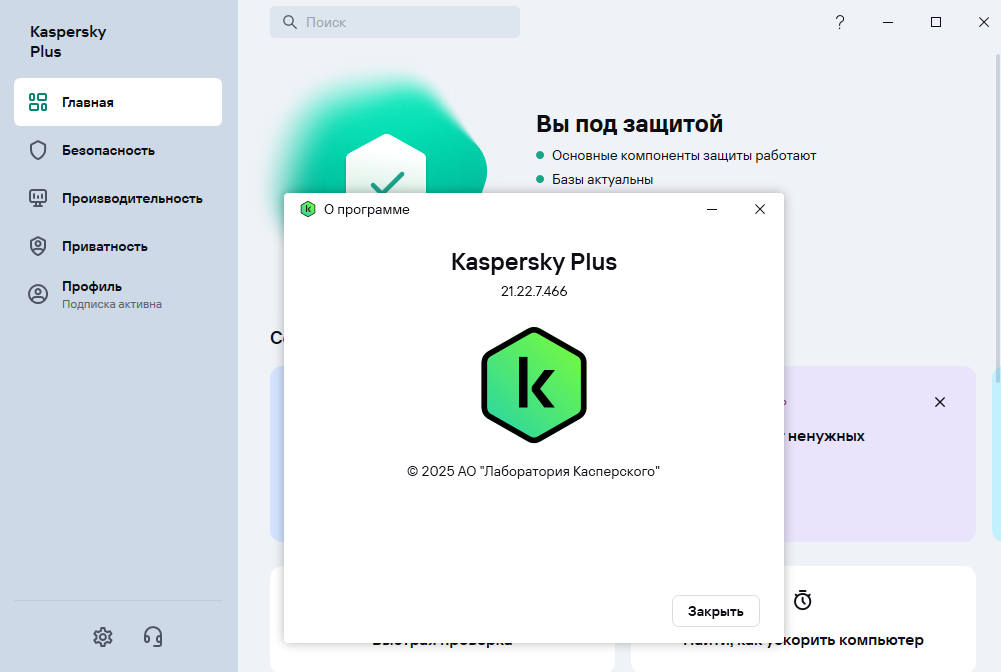The width and height of the screenshot is (1001, 672).
Task: Click the Производительность monitor icon
Action: point(38,198)
